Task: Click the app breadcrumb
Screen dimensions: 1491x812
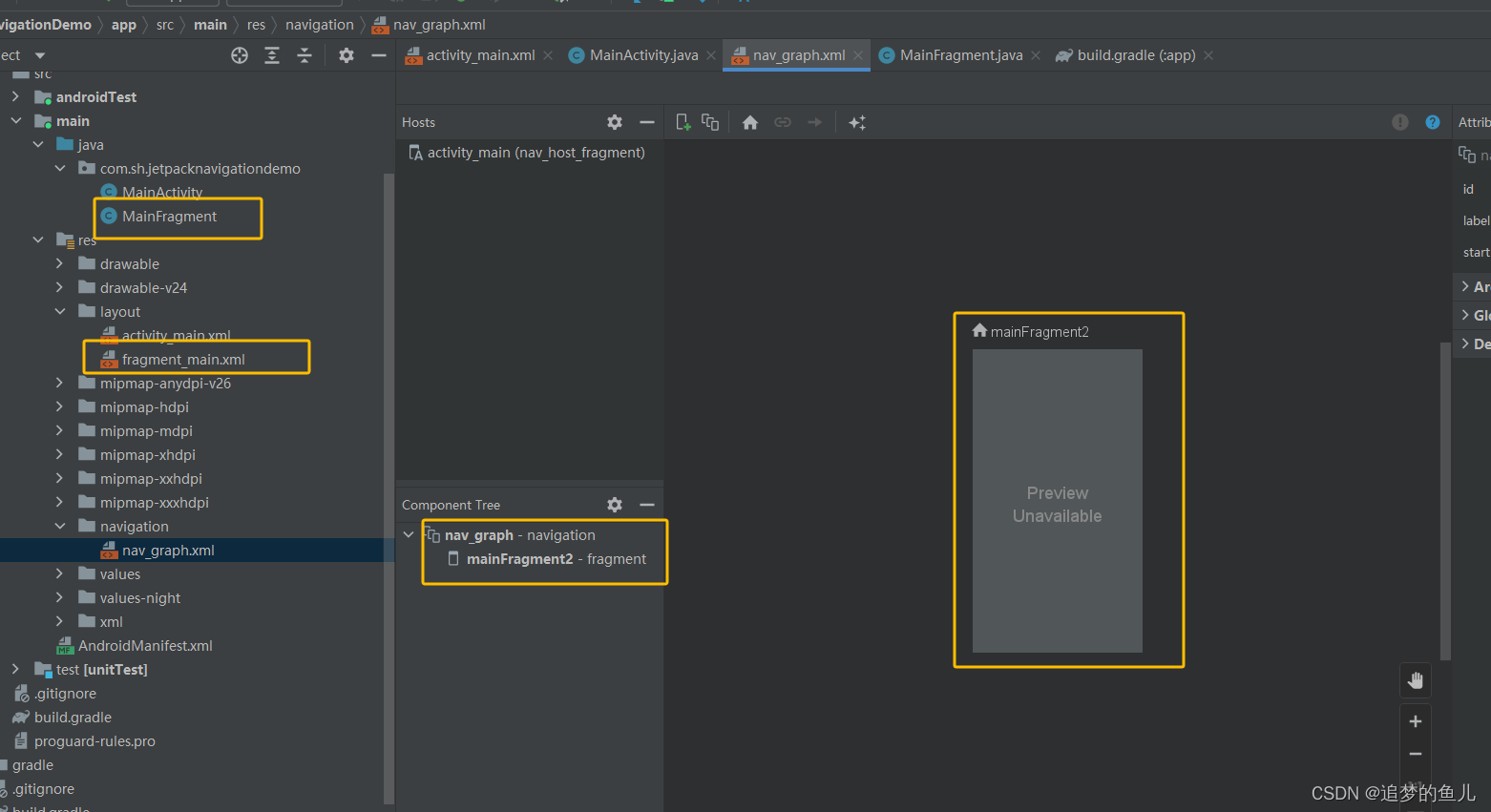Action: tap(124, 25)
